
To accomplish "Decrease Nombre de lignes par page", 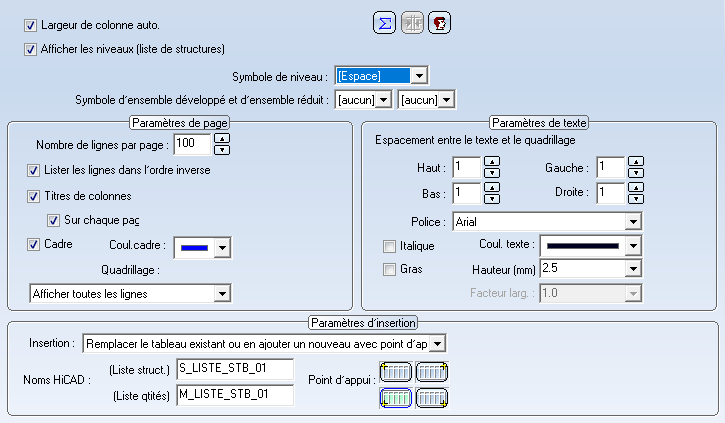I will point(222,151).
